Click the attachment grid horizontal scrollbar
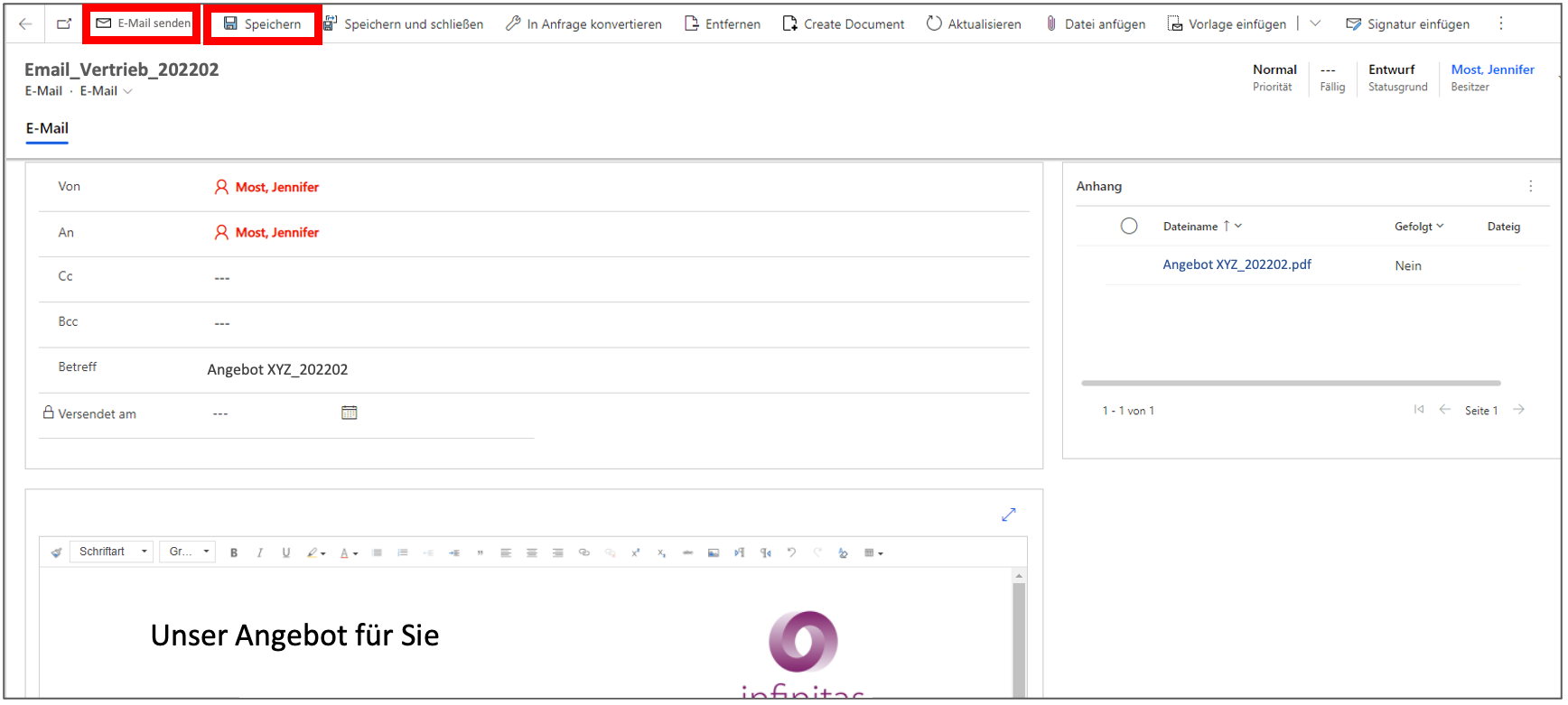The height and width of the screenshot is (705, 1568). [1291, 383]
